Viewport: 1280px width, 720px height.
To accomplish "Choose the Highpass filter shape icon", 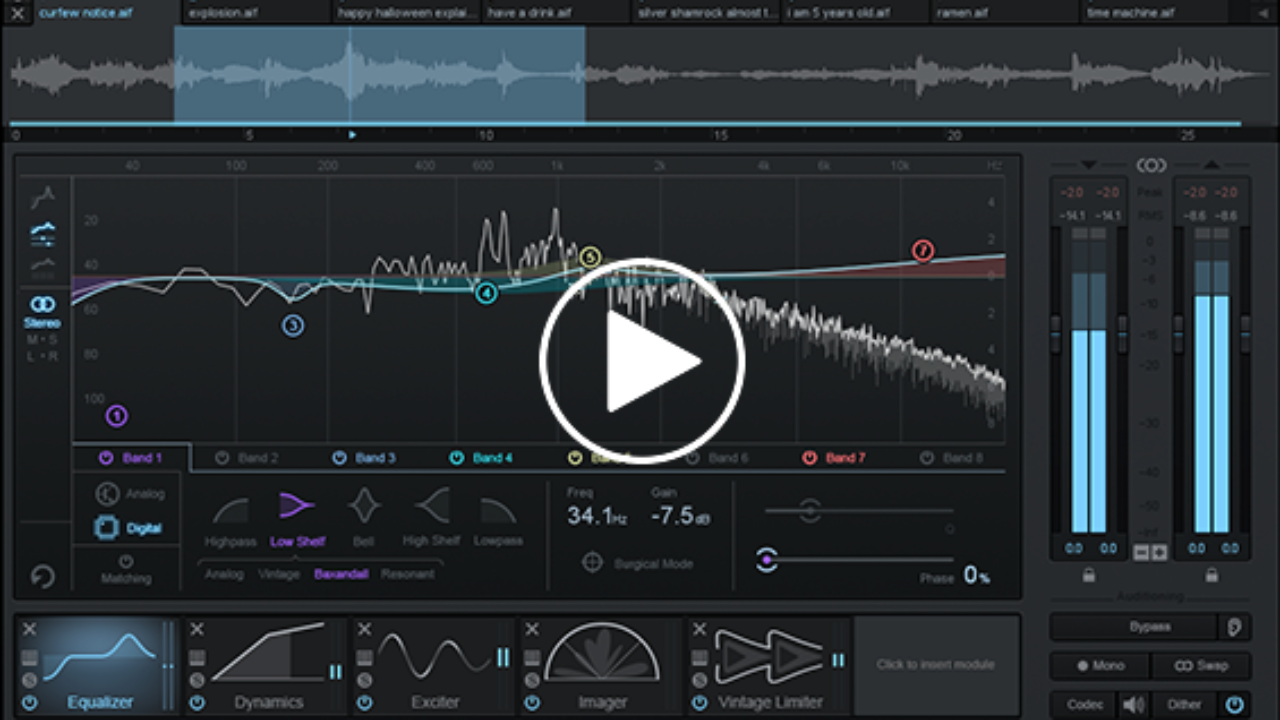I will [230, 511].
